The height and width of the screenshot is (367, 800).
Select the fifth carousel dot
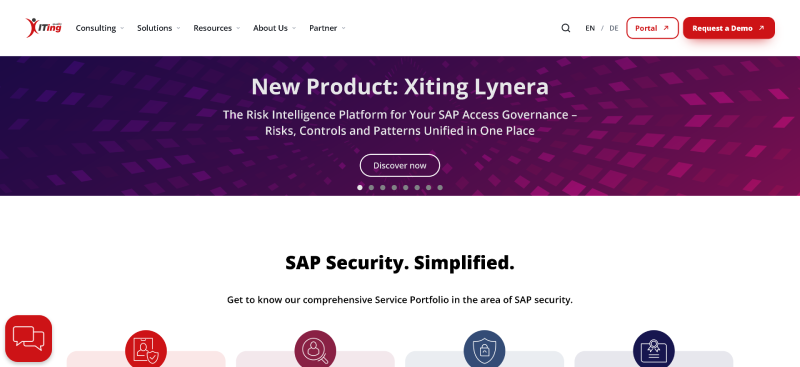(406, 187)
